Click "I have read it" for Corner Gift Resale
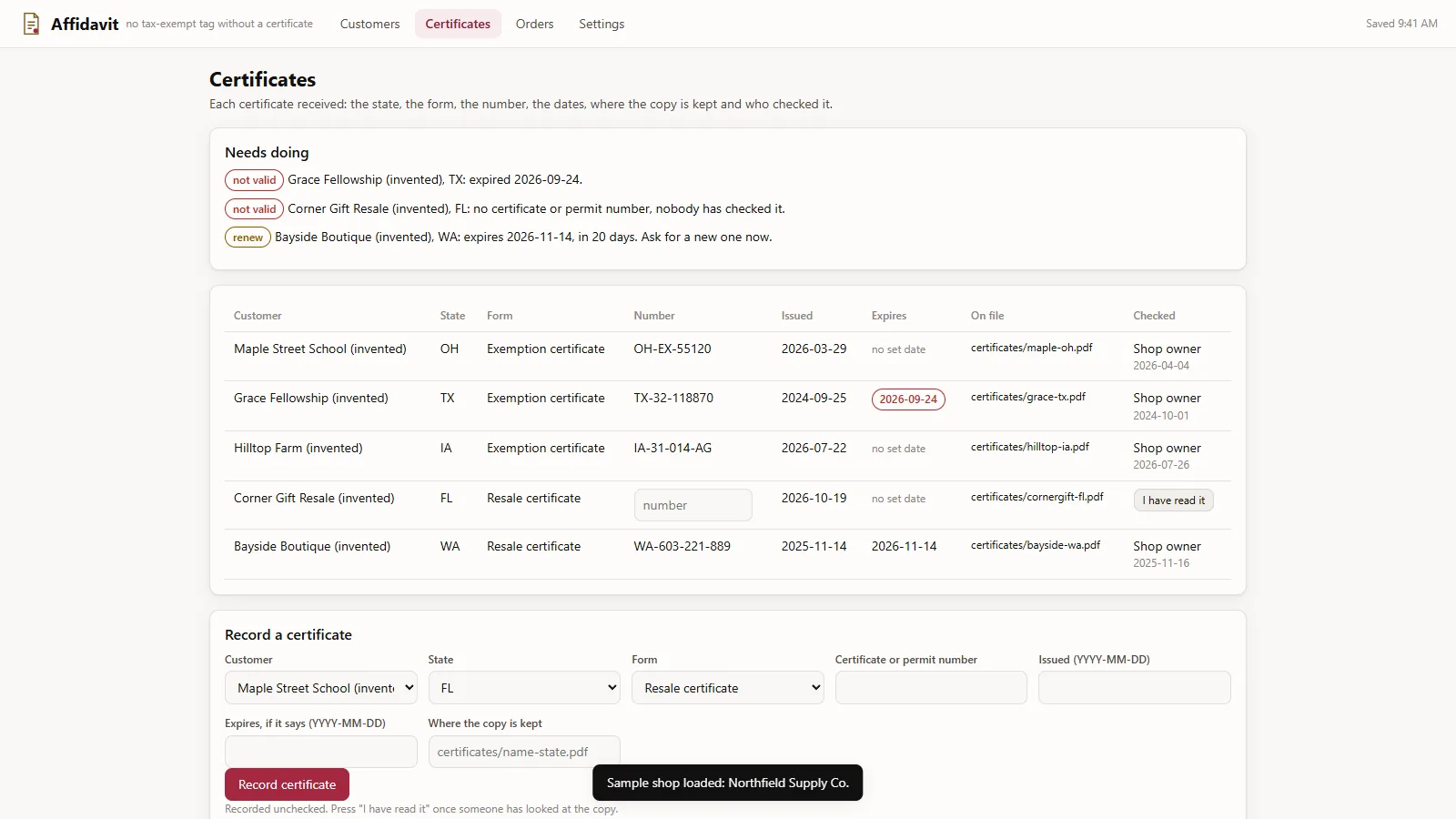This screenshot has width=1456, height=819. coord(1173,500)
